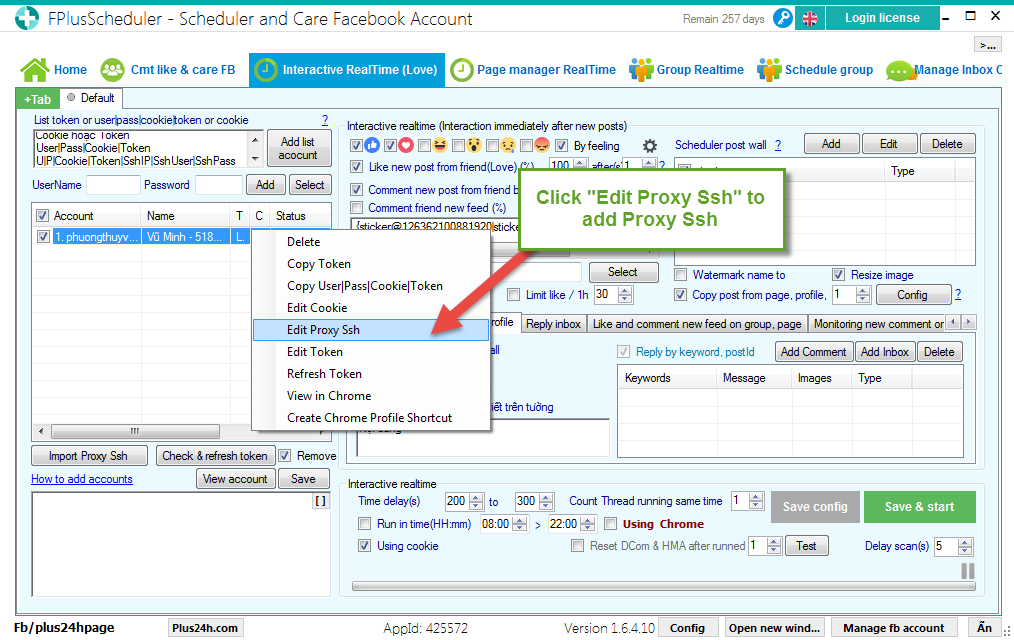Click the FPlusScheduler app logo
This screenshot has height=640, width=1014.
[27, 18]
